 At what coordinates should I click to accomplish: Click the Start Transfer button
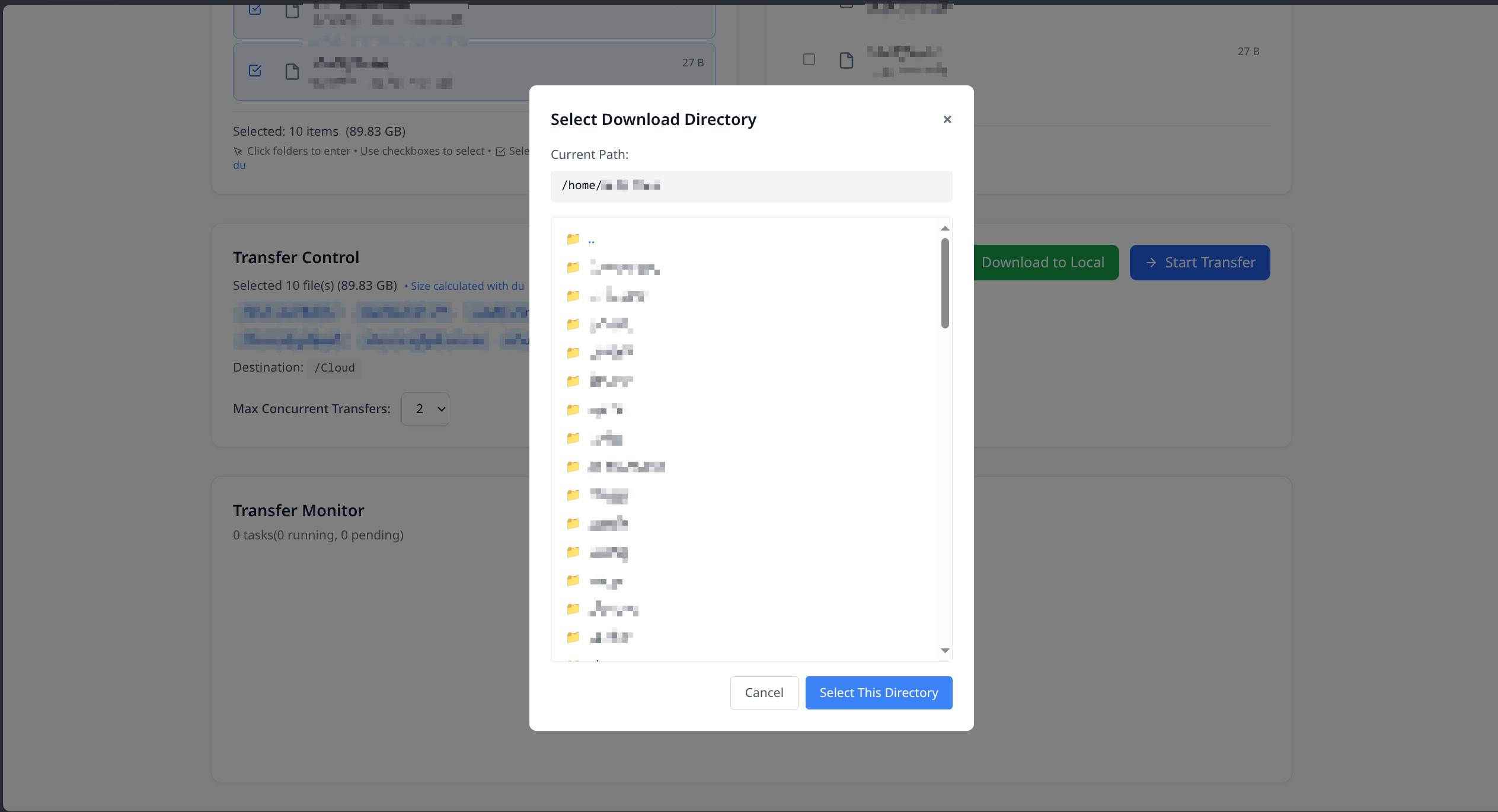point(1199,263)
